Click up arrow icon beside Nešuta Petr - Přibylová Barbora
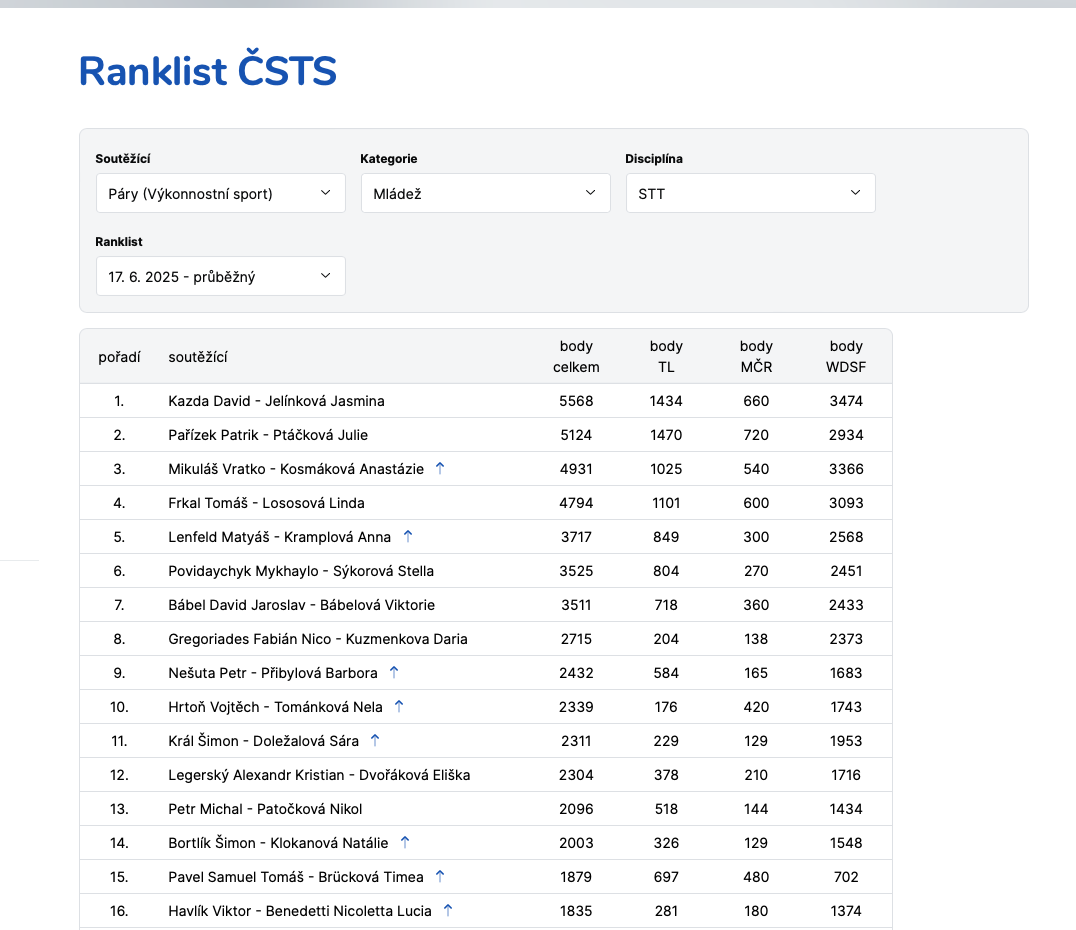 (394, 672)
